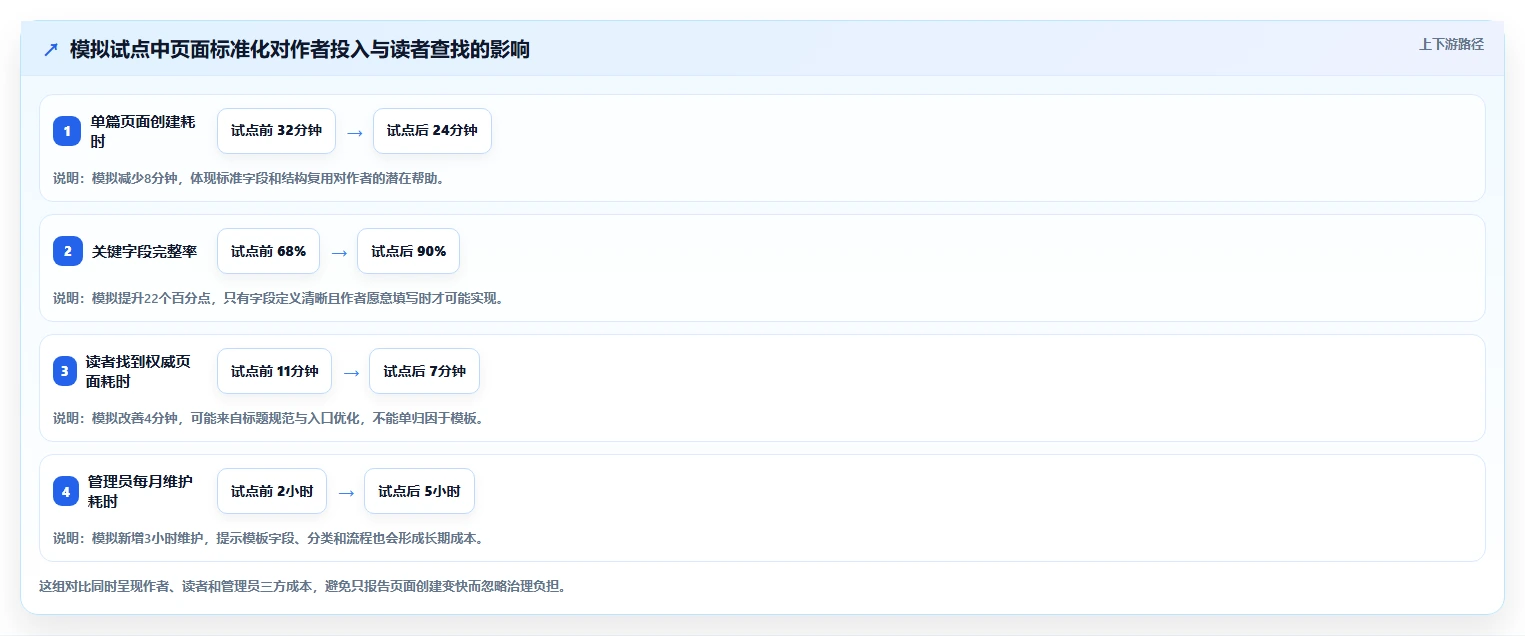The width and height of the screenshot is (1525, 636).
Task: Select the step 4 number badge
Action: click(x=66, y=491)
